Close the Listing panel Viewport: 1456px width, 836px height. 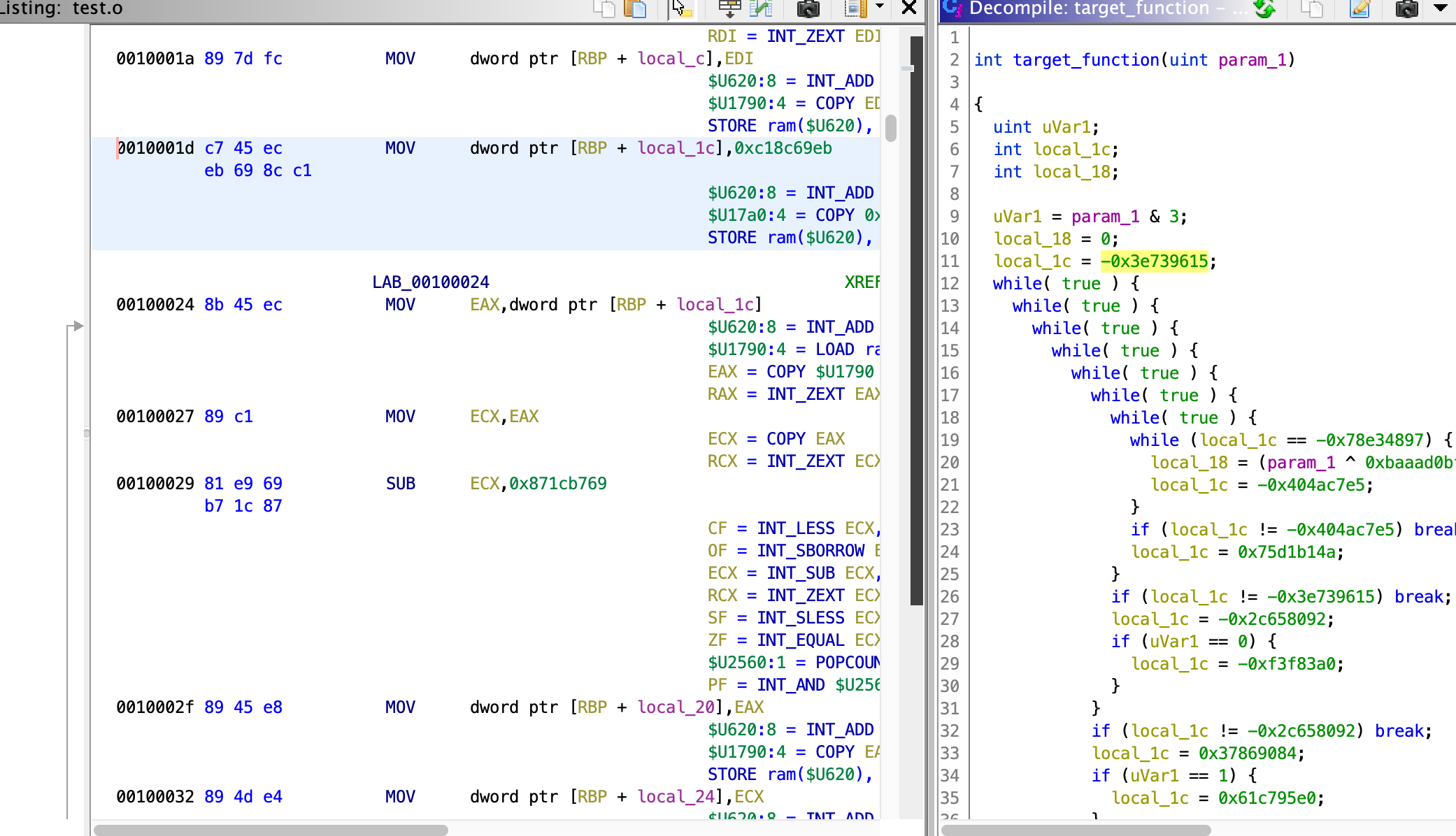(909, 8)
